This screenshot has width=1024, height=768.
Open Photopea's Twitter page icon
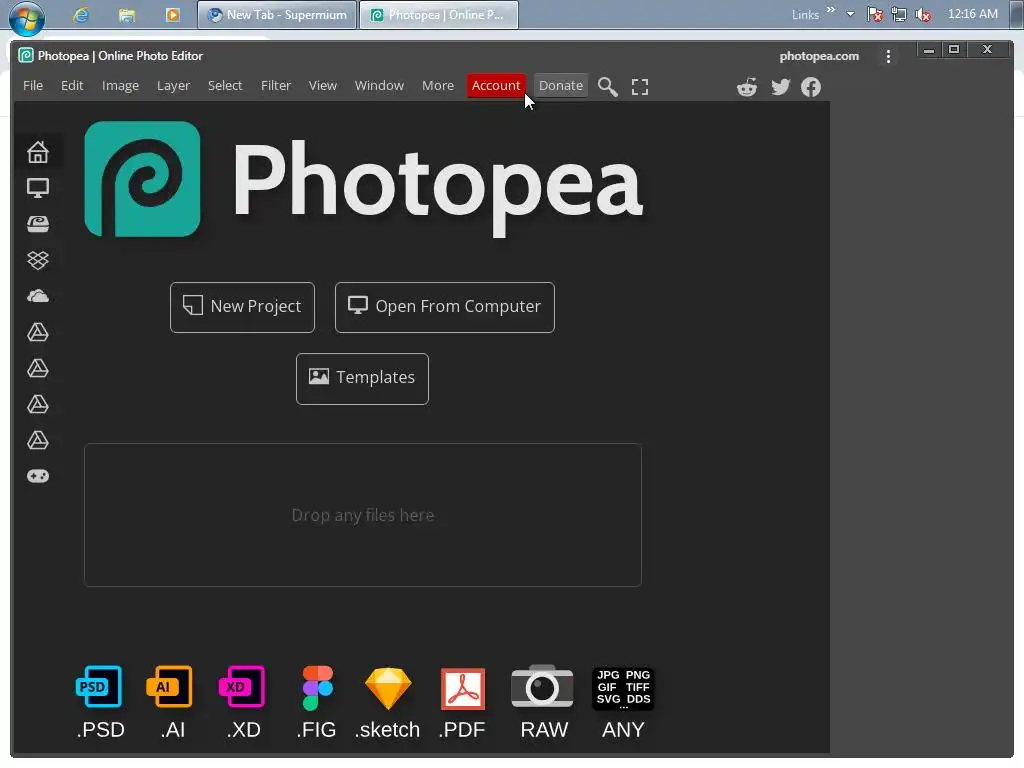(780, 87)
